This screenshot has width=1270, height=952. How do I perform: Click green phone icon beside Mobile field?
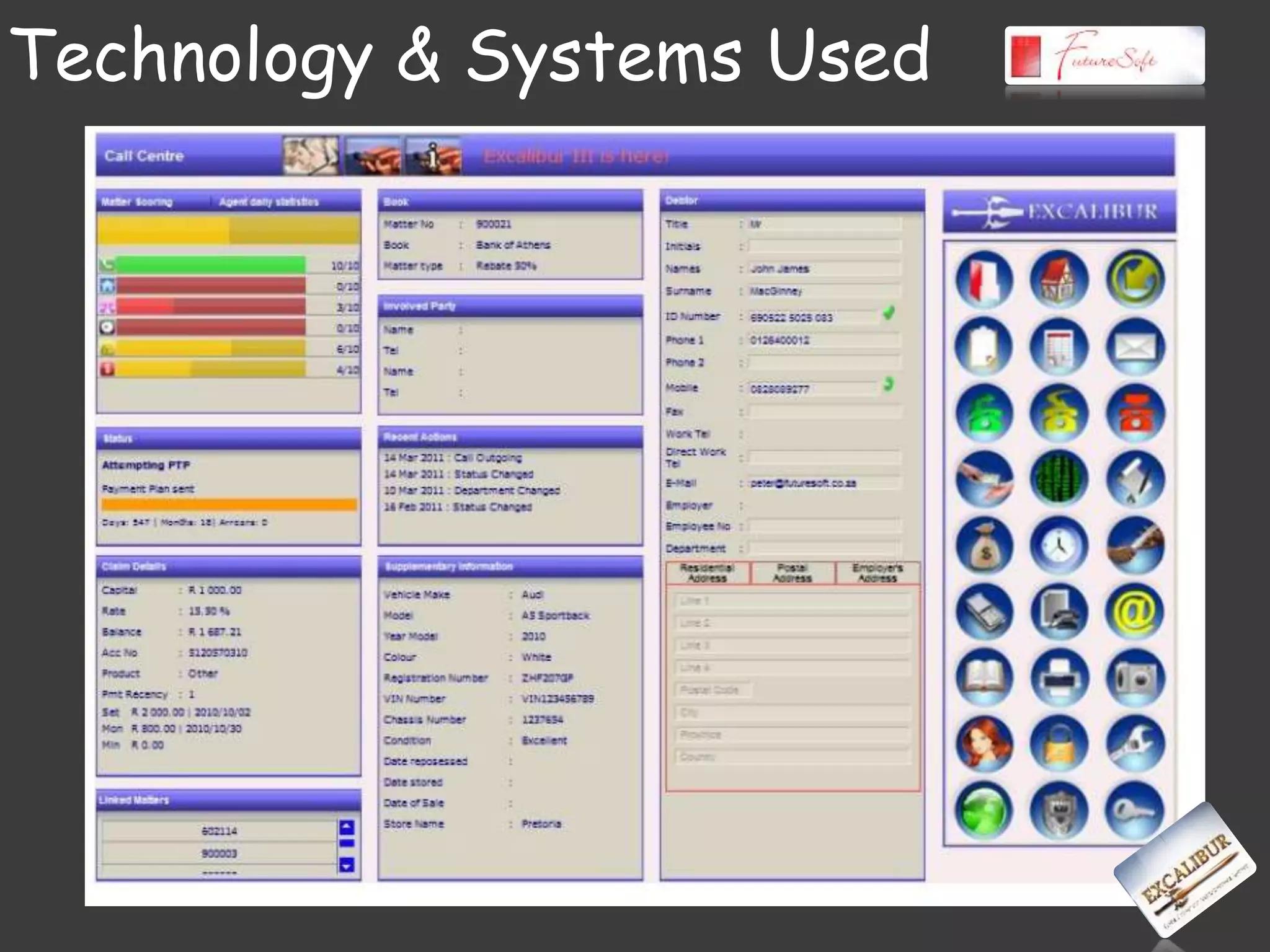889,385
